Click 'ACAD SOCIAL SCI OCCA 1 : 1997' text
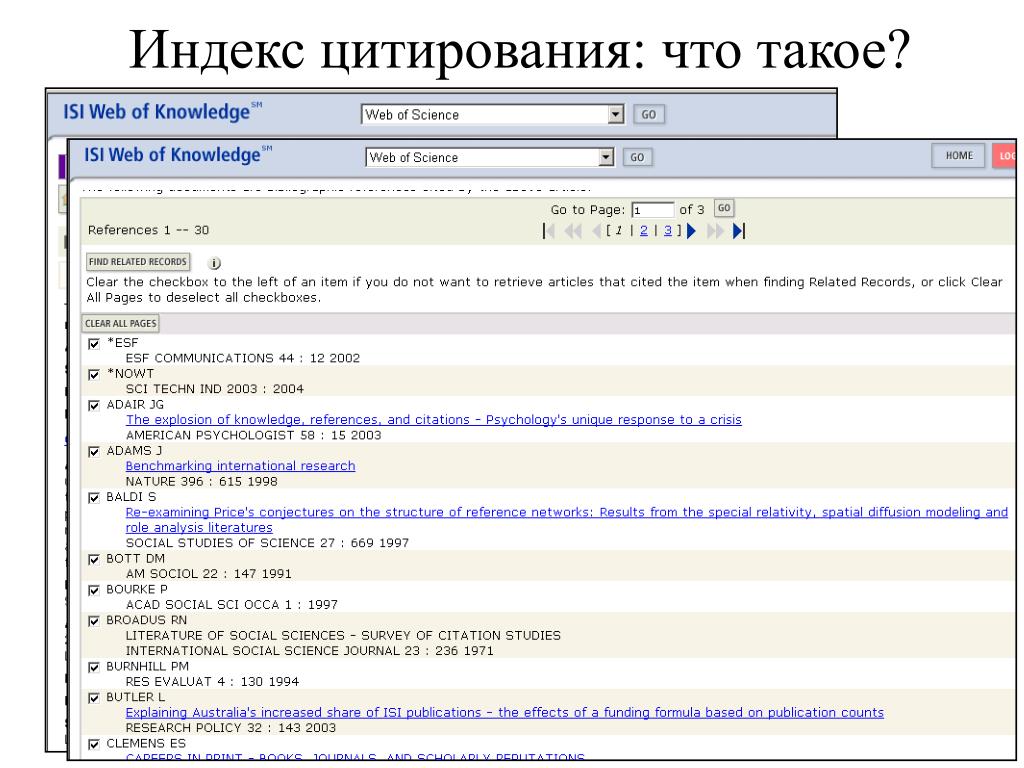 [x=232, y=604]
